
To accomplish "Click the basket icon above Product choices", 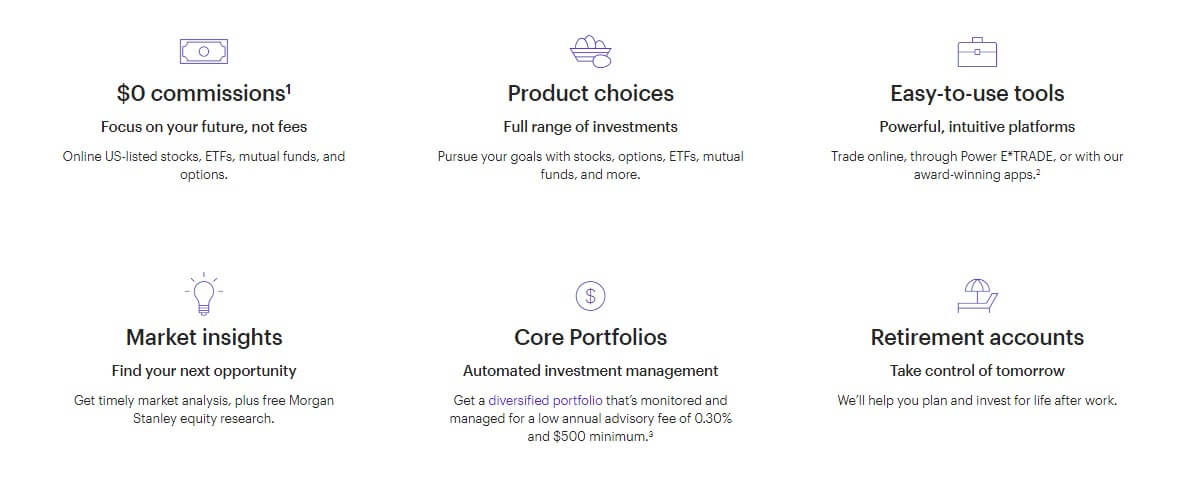I will coord(590,51).
